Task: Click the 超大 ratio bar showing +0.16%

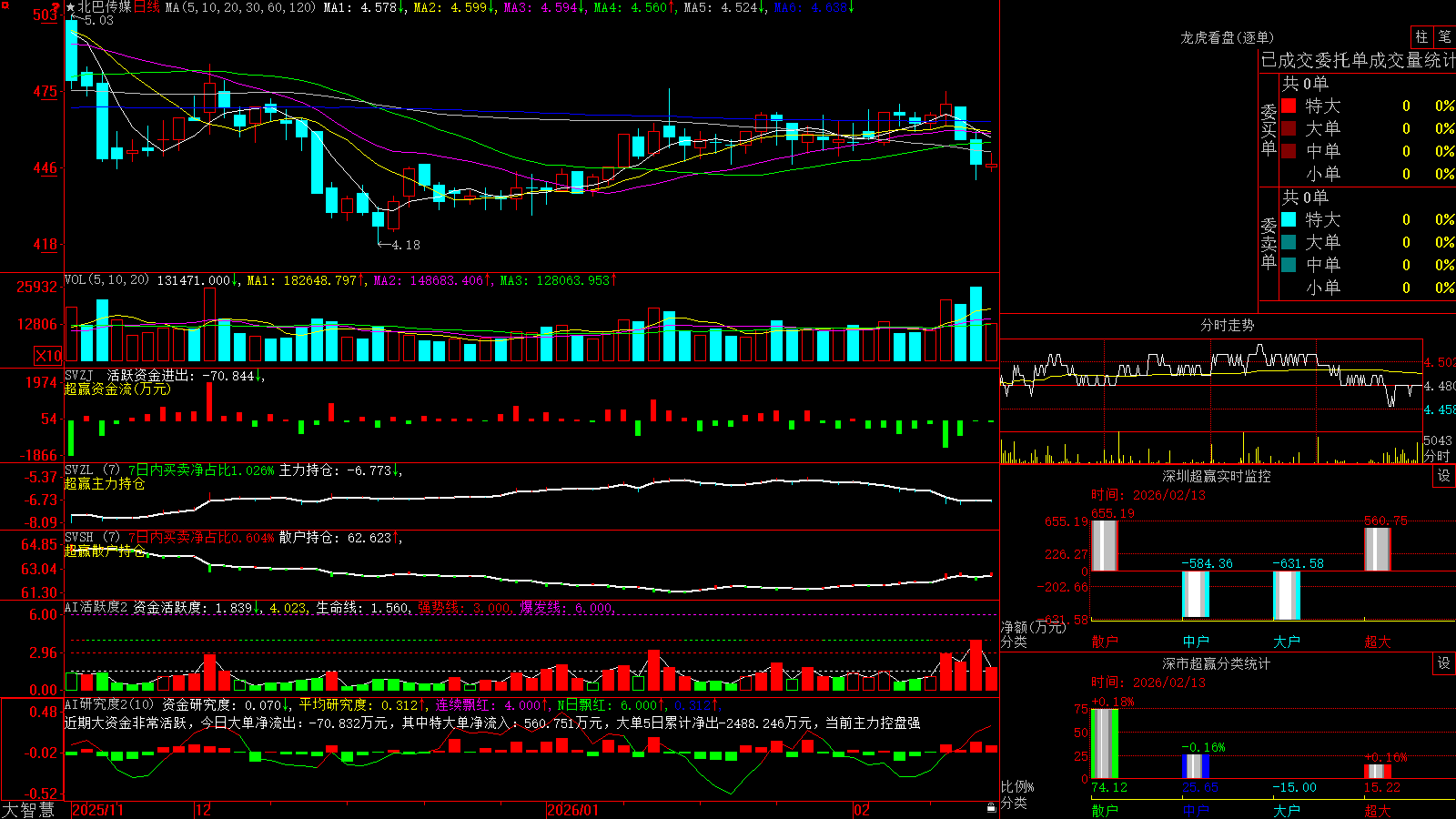Action: pos(1378,771)
